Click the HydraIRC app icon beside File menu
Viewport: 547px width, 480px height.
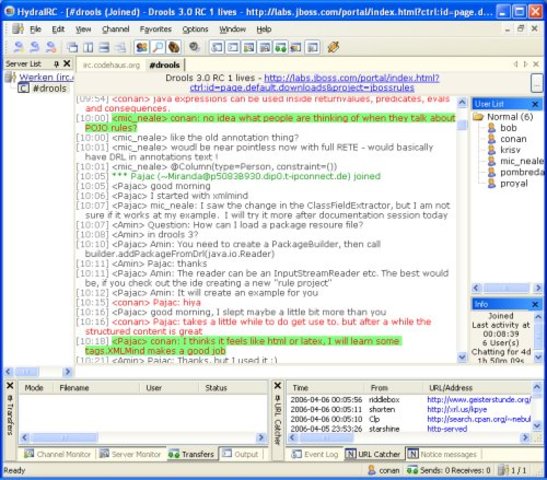point(17,29)
